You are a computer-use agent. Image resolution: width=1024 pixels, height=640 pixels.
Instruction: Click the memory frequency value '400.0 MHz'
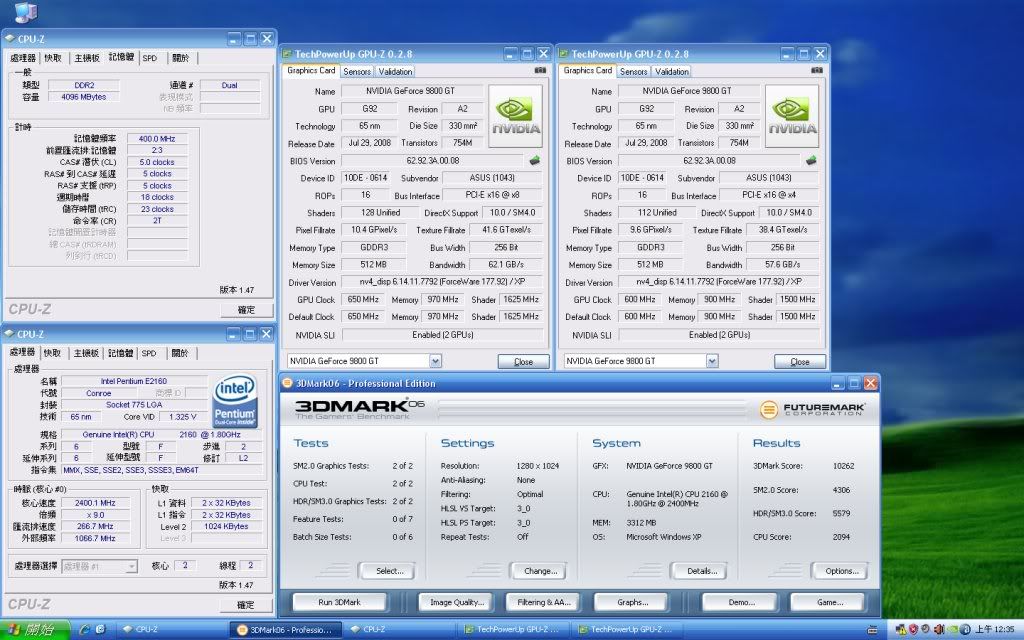[157, 138]
